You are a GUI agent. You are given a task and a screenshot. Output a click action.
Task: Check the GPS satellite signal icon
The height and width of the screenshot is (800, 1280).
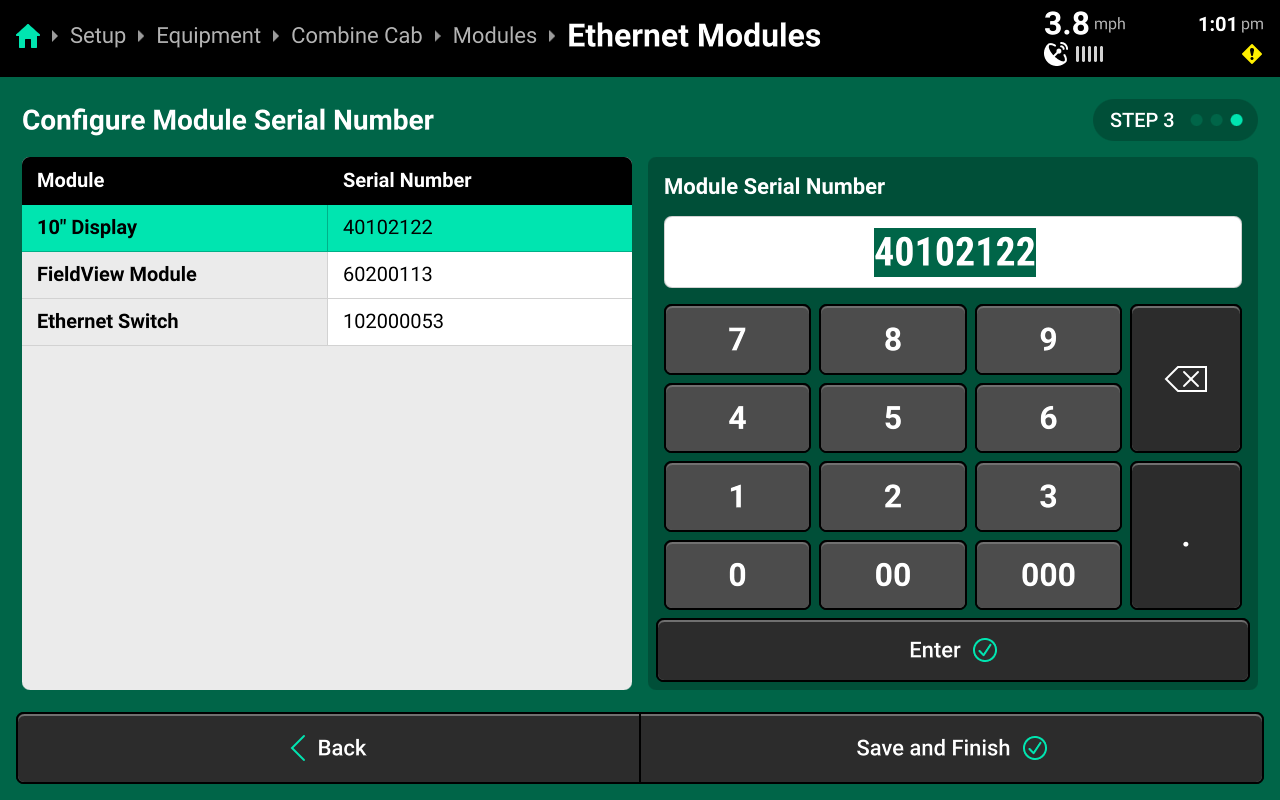1056,54
